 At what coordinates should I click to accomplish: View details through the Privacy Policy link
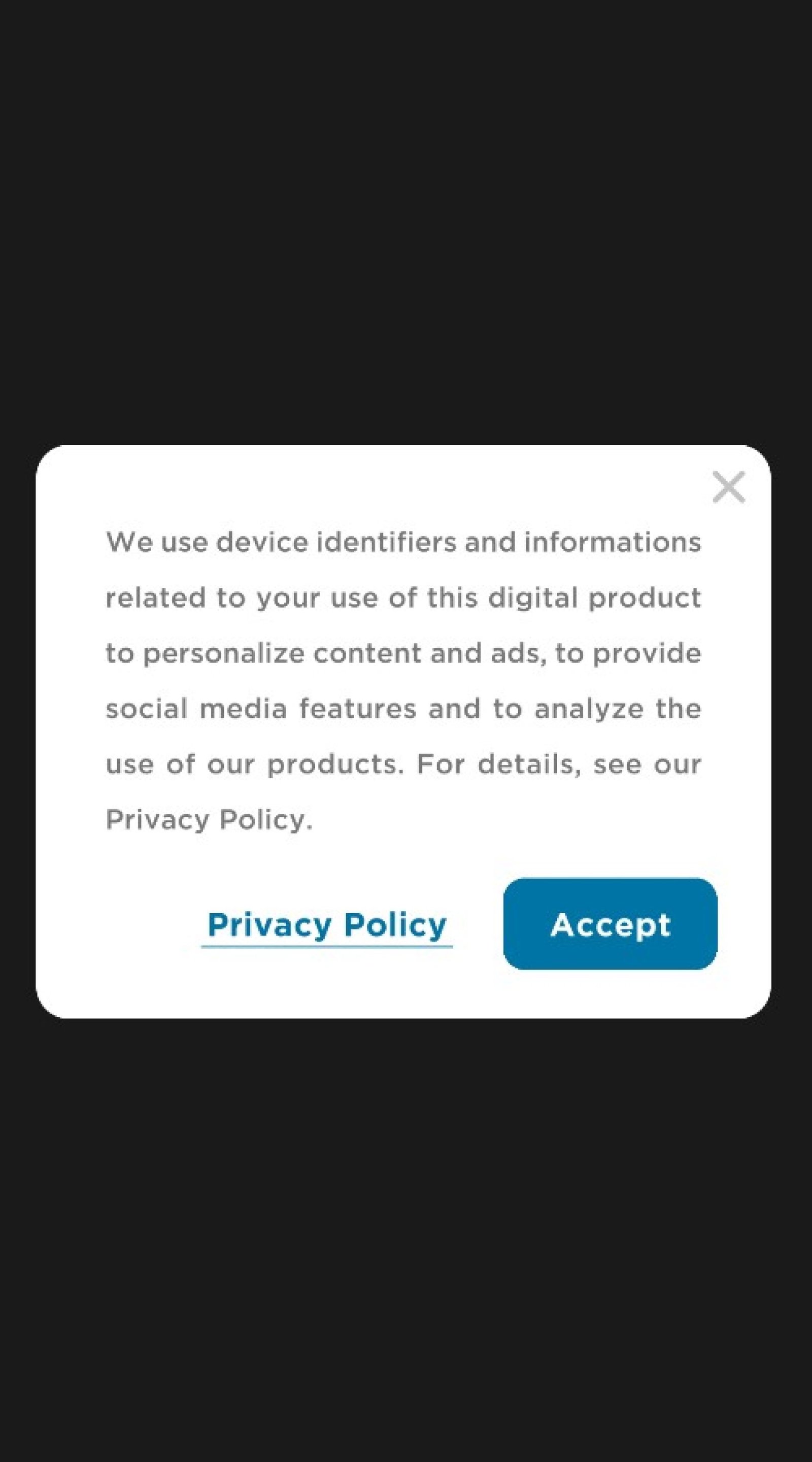[x=327, y=925]
